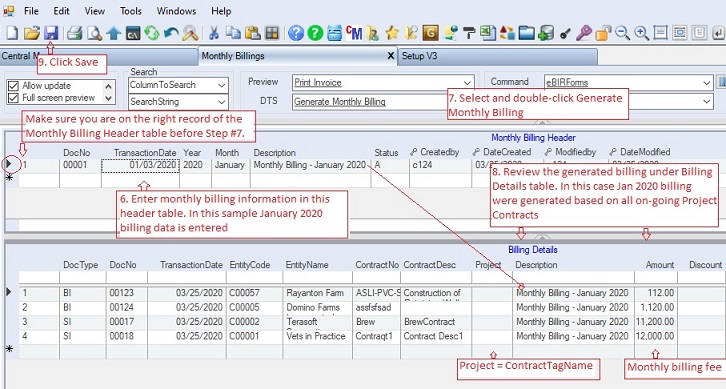
Task: Expand the ColumnToSearch dropdown
Action: click(x=222, y=85)
